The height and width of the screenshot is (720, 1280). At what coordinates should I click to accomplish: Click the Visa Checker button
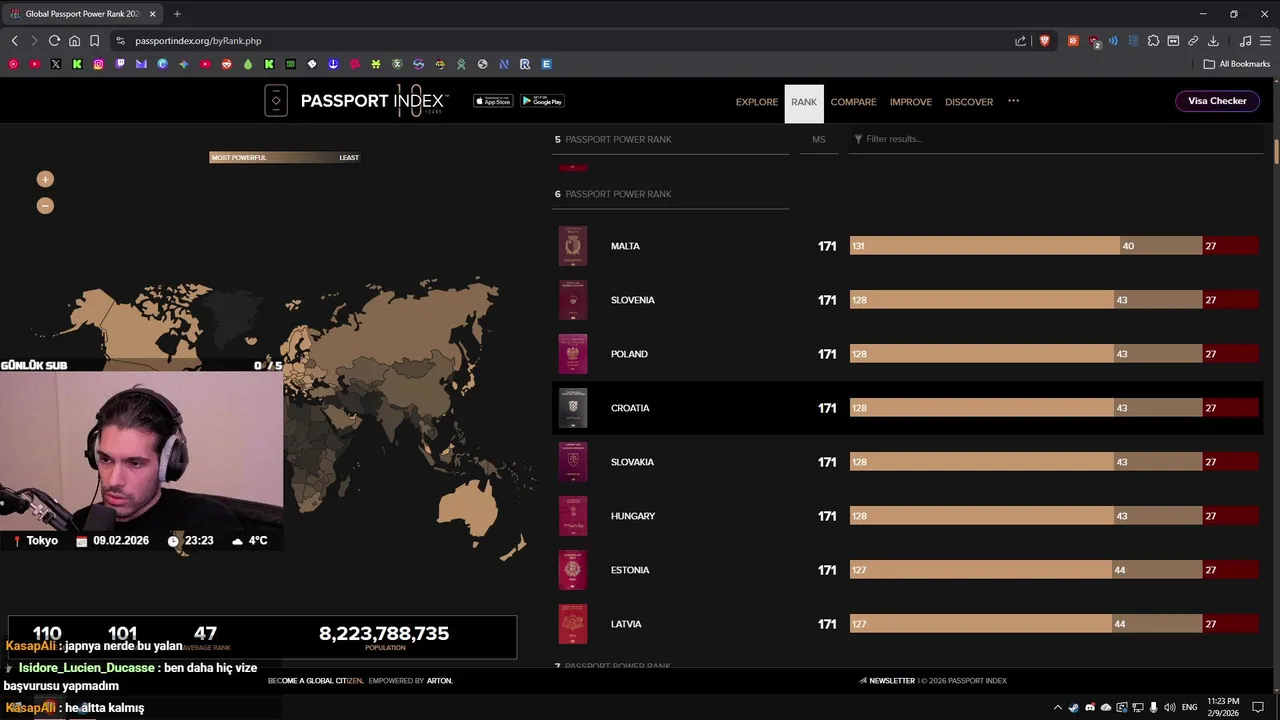[x=1217, y=101]
